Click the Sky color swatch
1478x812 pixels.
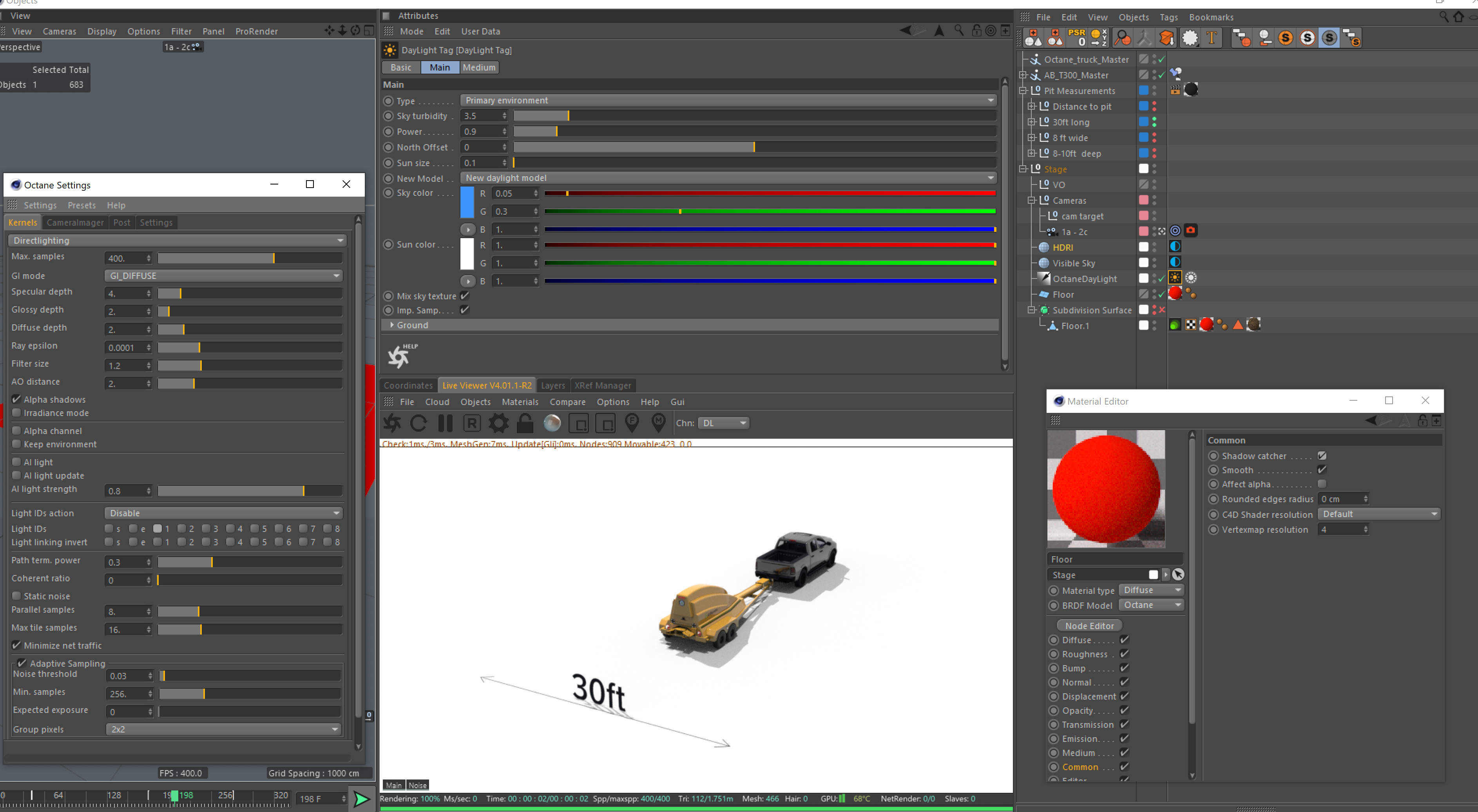(467, 202)
